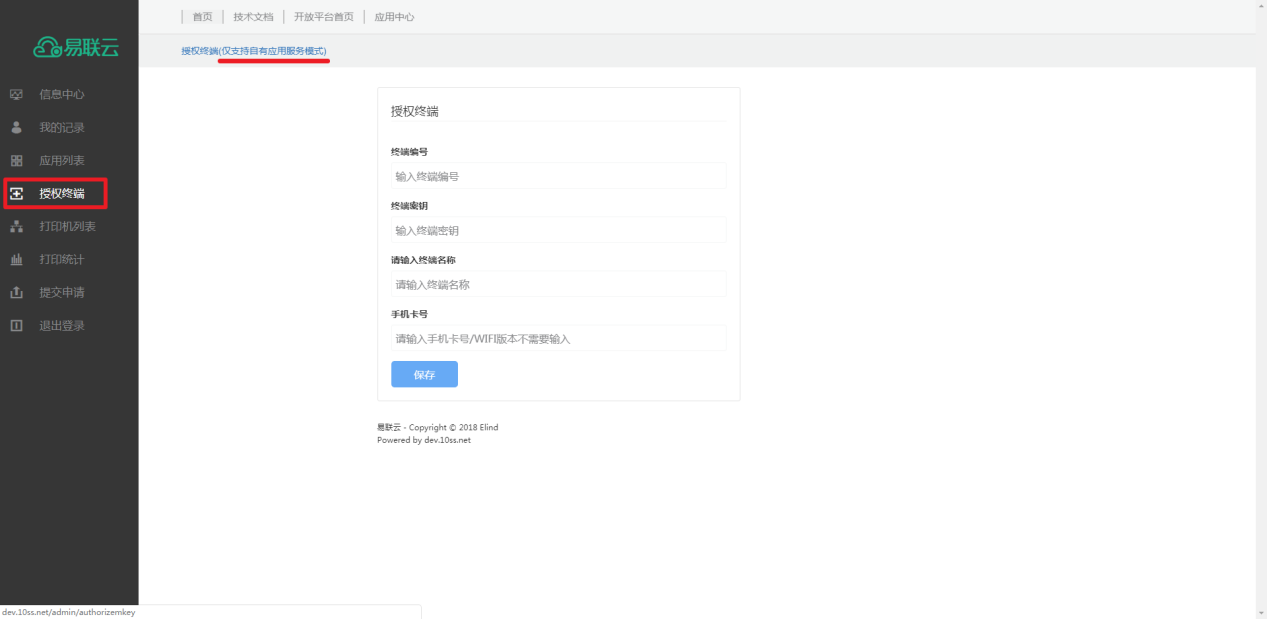Click the 应用列表 grid icon
The height and width of the screenshot is (619, 1267).
16,161
